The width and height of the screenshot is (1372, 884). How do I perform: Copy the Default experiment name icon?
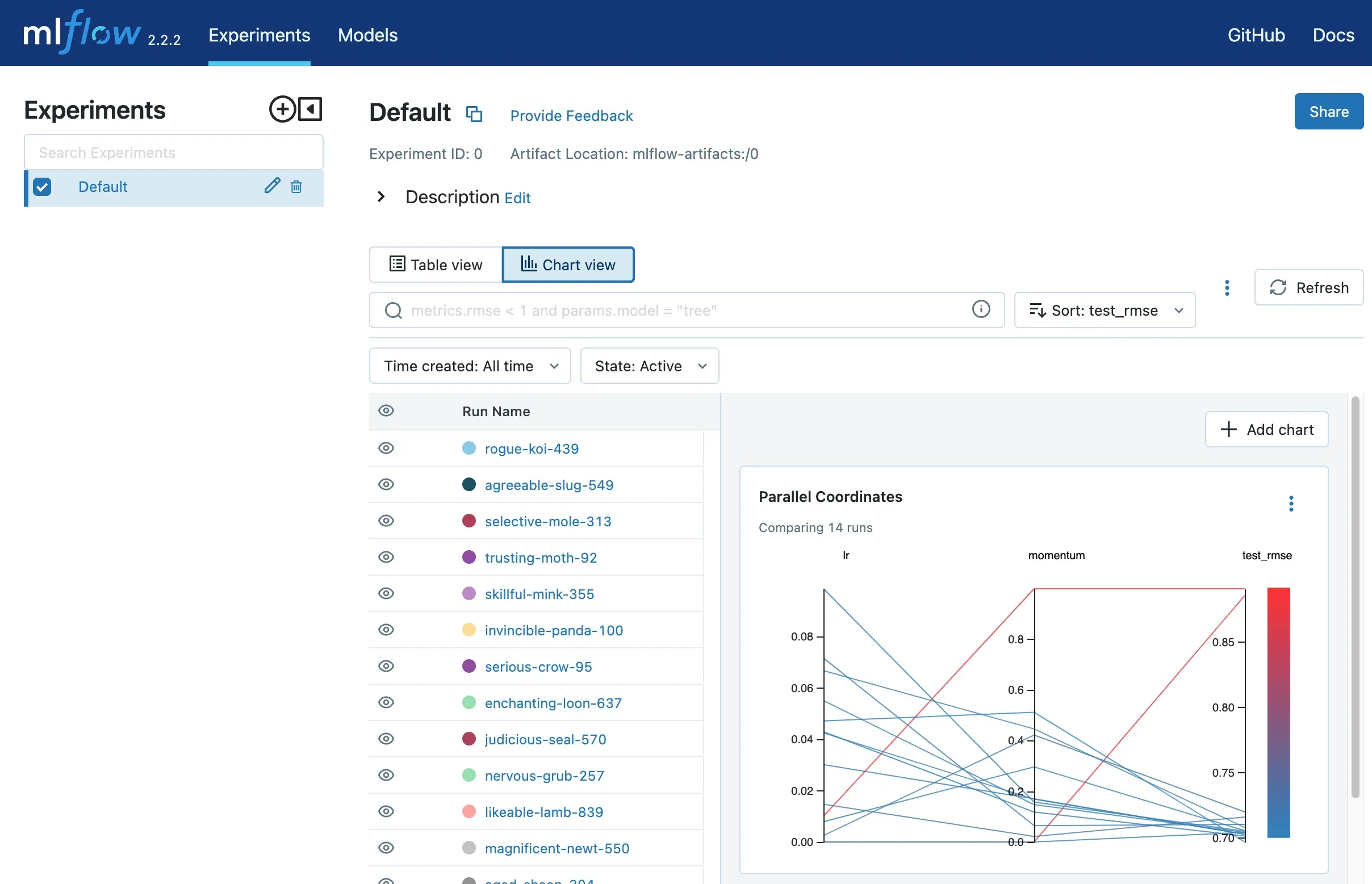click(x=474, y=114)
